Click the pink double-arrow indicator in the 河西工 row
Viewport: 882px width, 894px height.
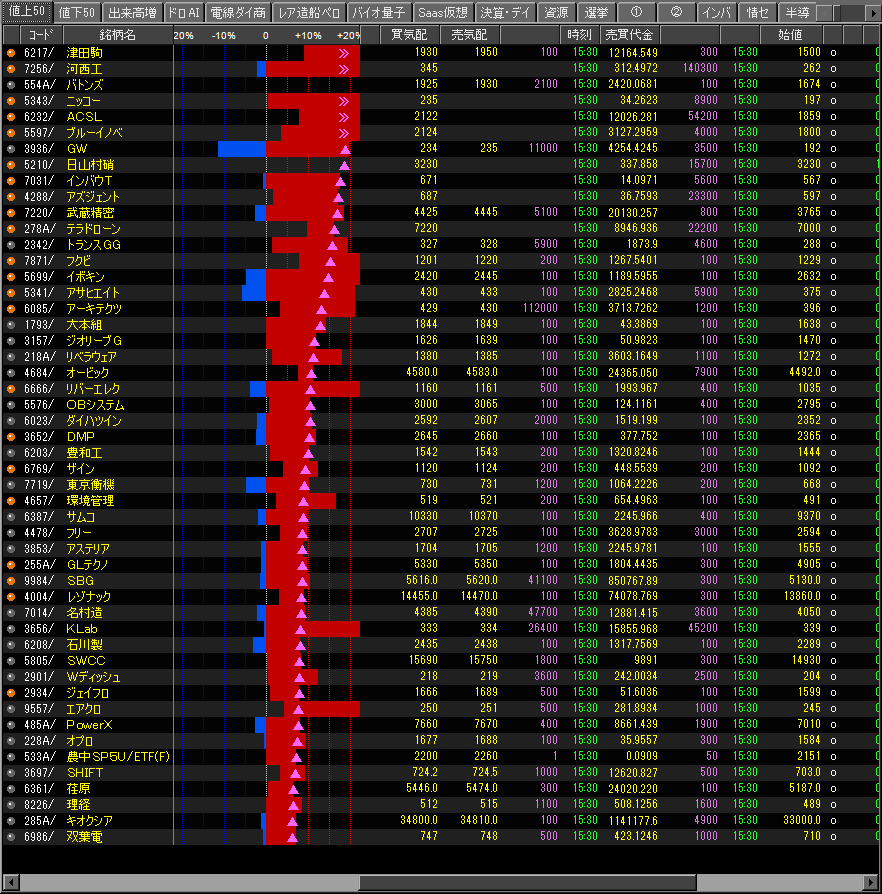click(345, 69)
